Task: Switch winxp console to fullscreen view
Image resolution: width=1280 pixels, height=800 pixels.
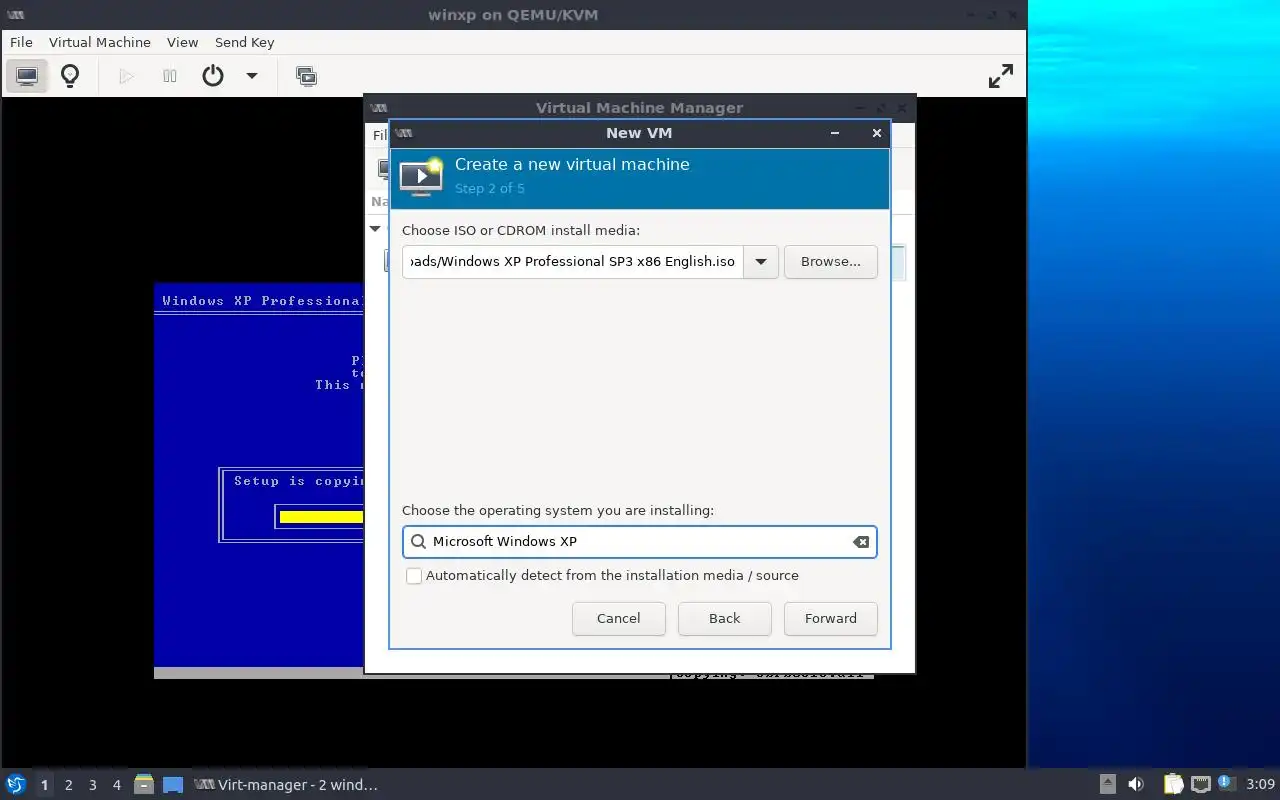Action: [1000, 76]
